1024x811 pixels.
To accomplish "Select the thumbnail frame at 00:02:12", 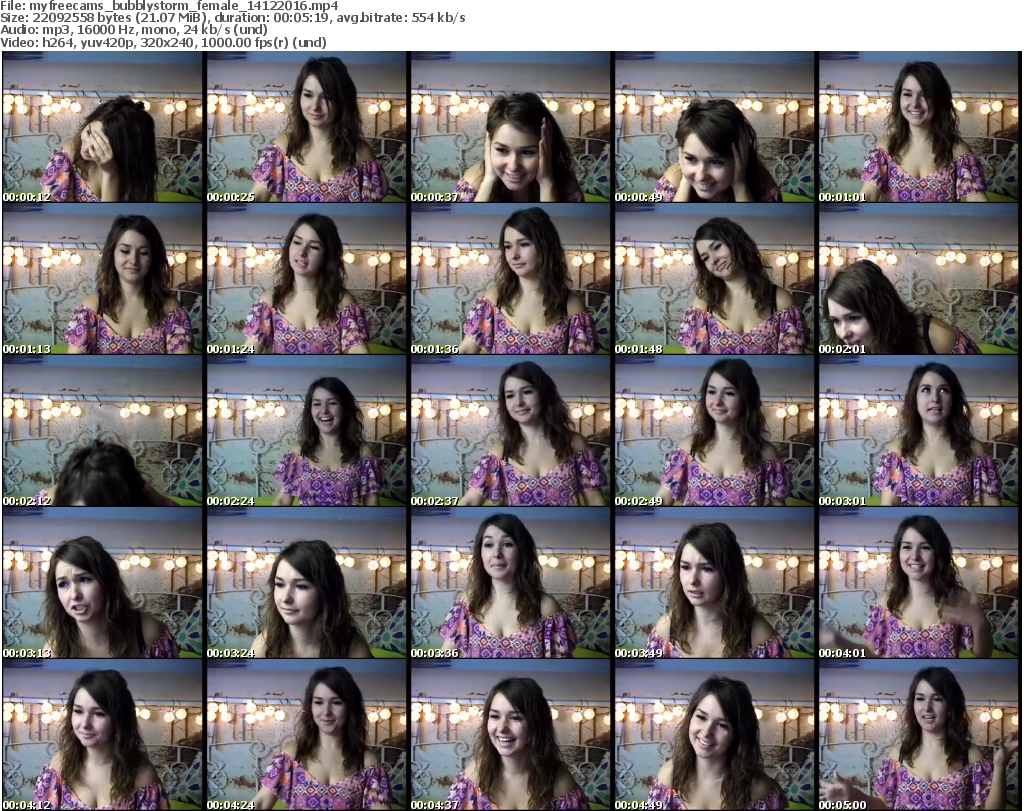I will [103, 431].
